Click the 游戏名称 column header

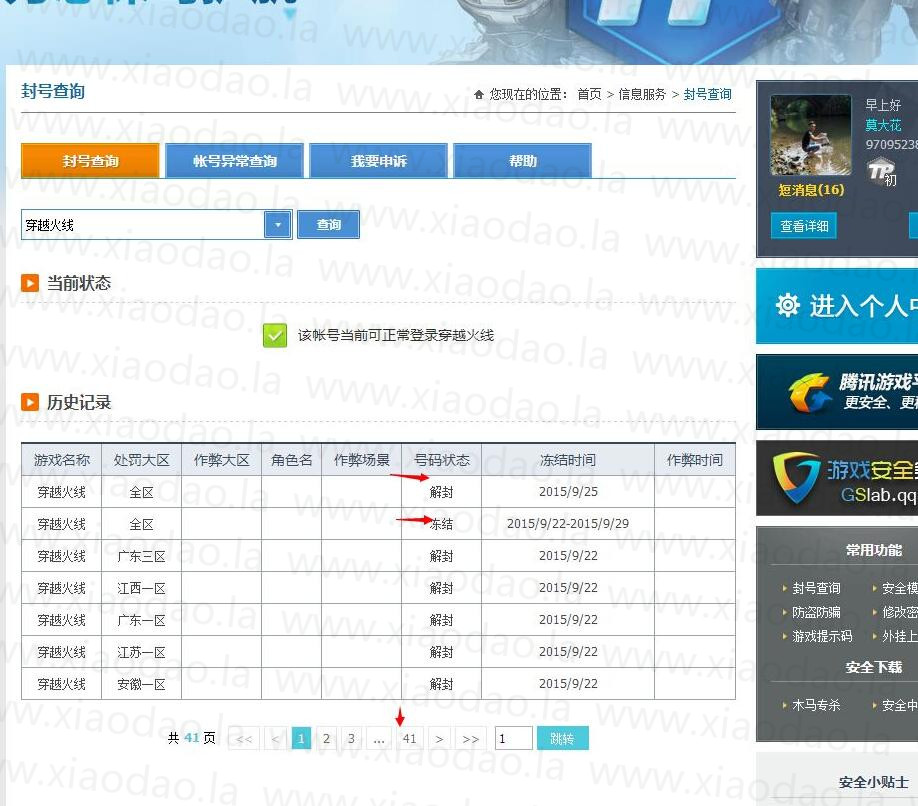pos(61,460)
